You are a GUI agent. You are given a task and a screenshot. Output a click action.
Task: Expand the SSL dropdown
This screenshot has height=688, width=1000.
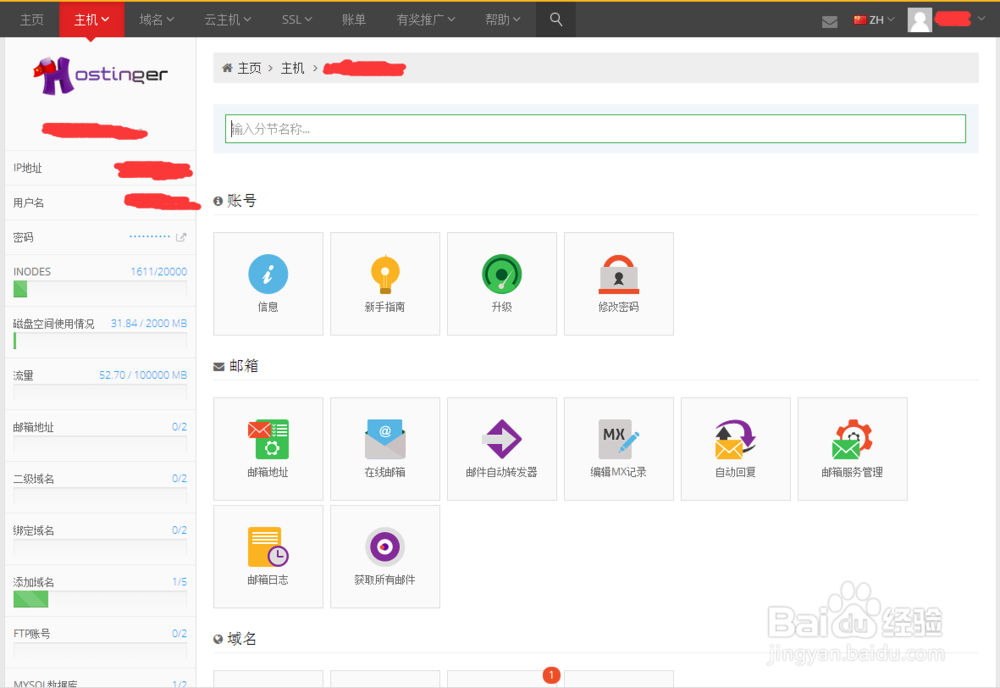coord(296,18)
